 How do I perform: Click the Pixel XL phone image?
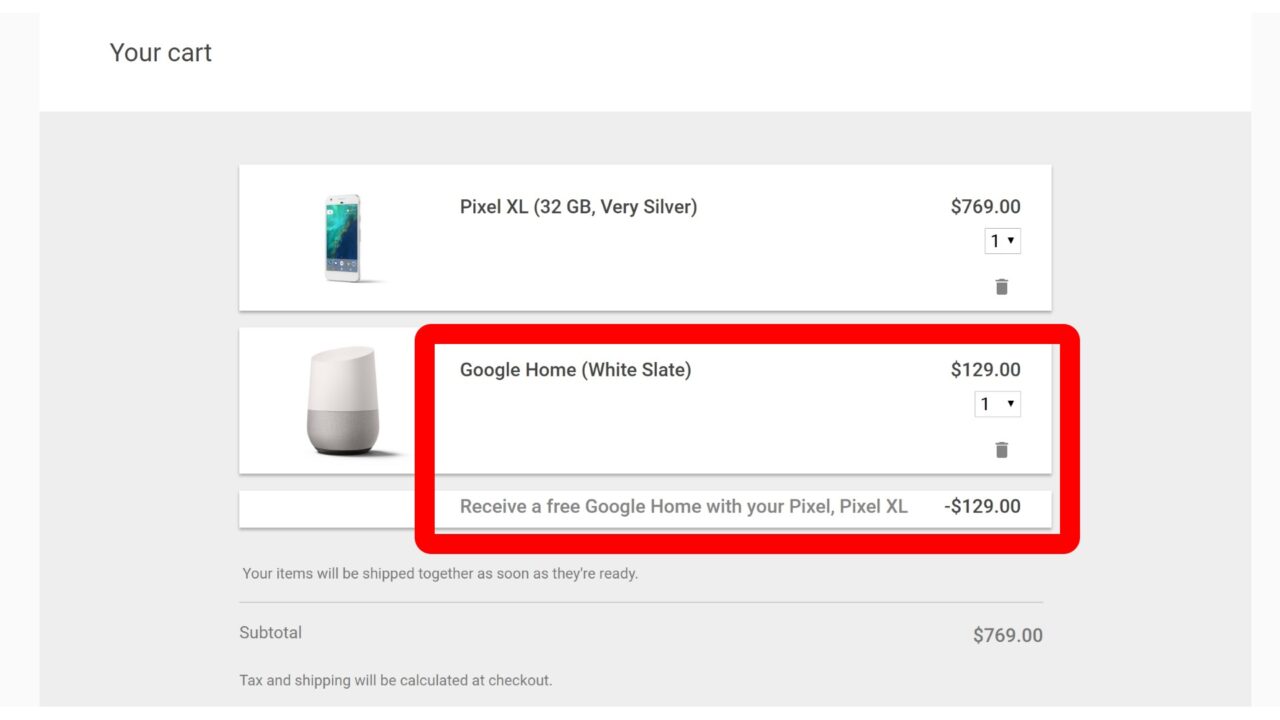coord(342,238)
